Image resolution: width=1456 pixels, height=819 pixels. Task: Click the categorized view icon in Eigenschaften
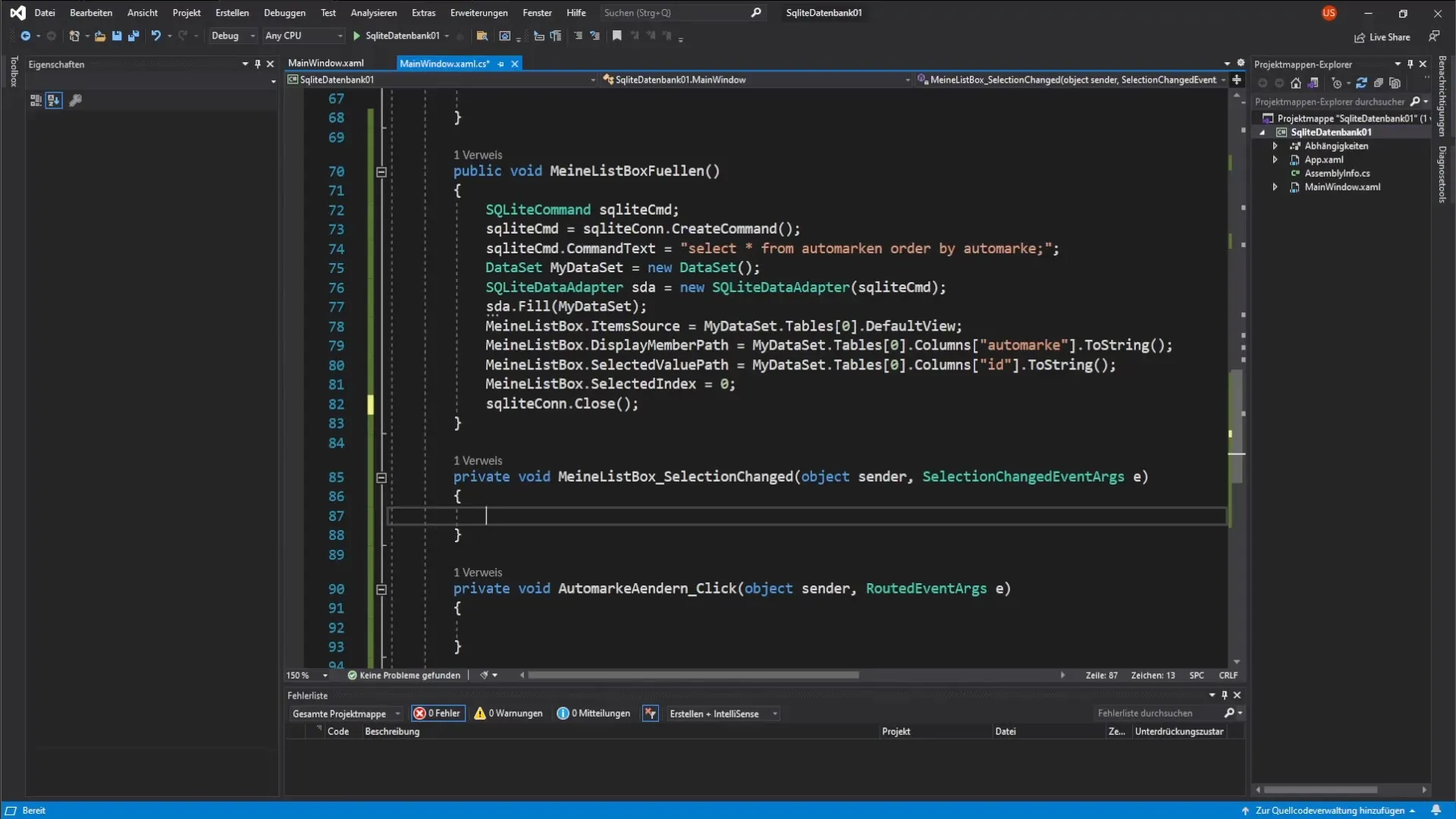coord(36,100)
